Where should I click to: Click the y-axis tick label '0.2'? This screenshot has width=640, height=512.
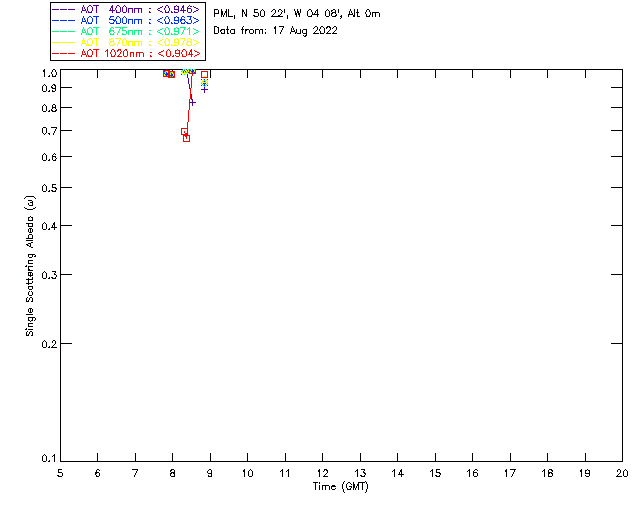point(49,344)
